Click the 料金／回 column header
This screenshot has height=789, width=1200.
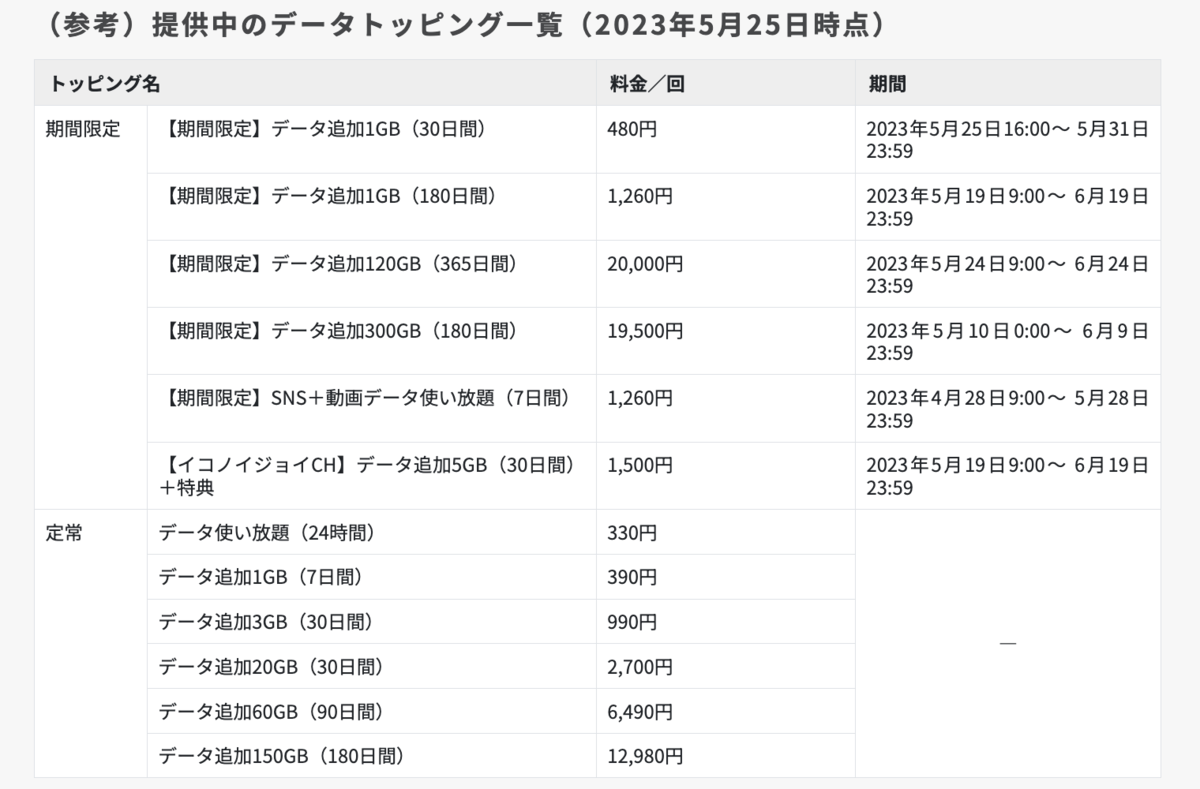click(x=646, y=84)
